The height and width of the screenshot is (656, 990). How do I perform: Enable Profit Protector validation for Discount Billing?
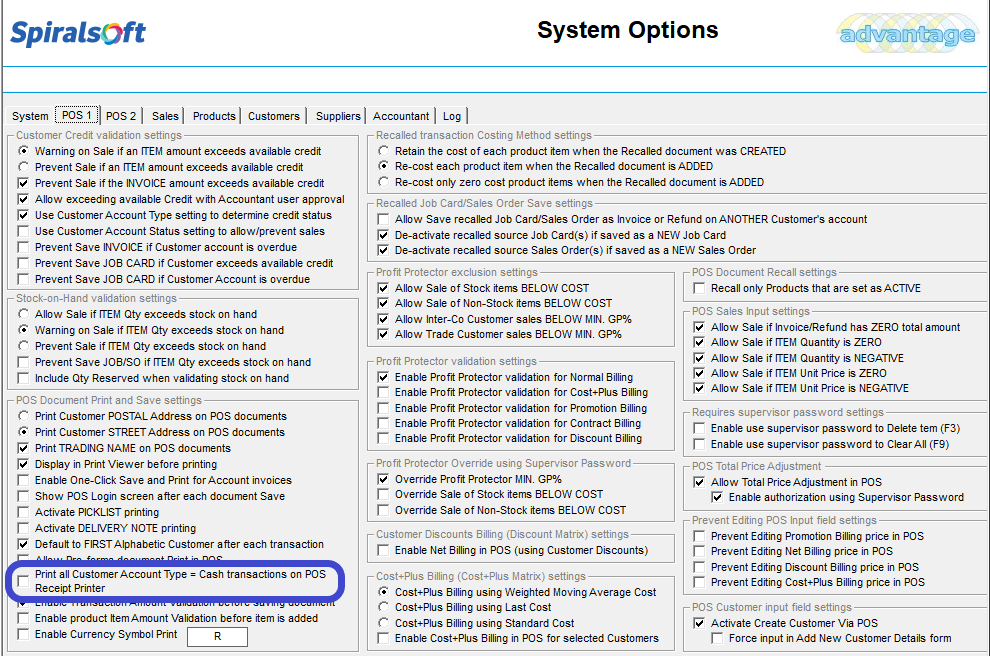tap(383, 438)
